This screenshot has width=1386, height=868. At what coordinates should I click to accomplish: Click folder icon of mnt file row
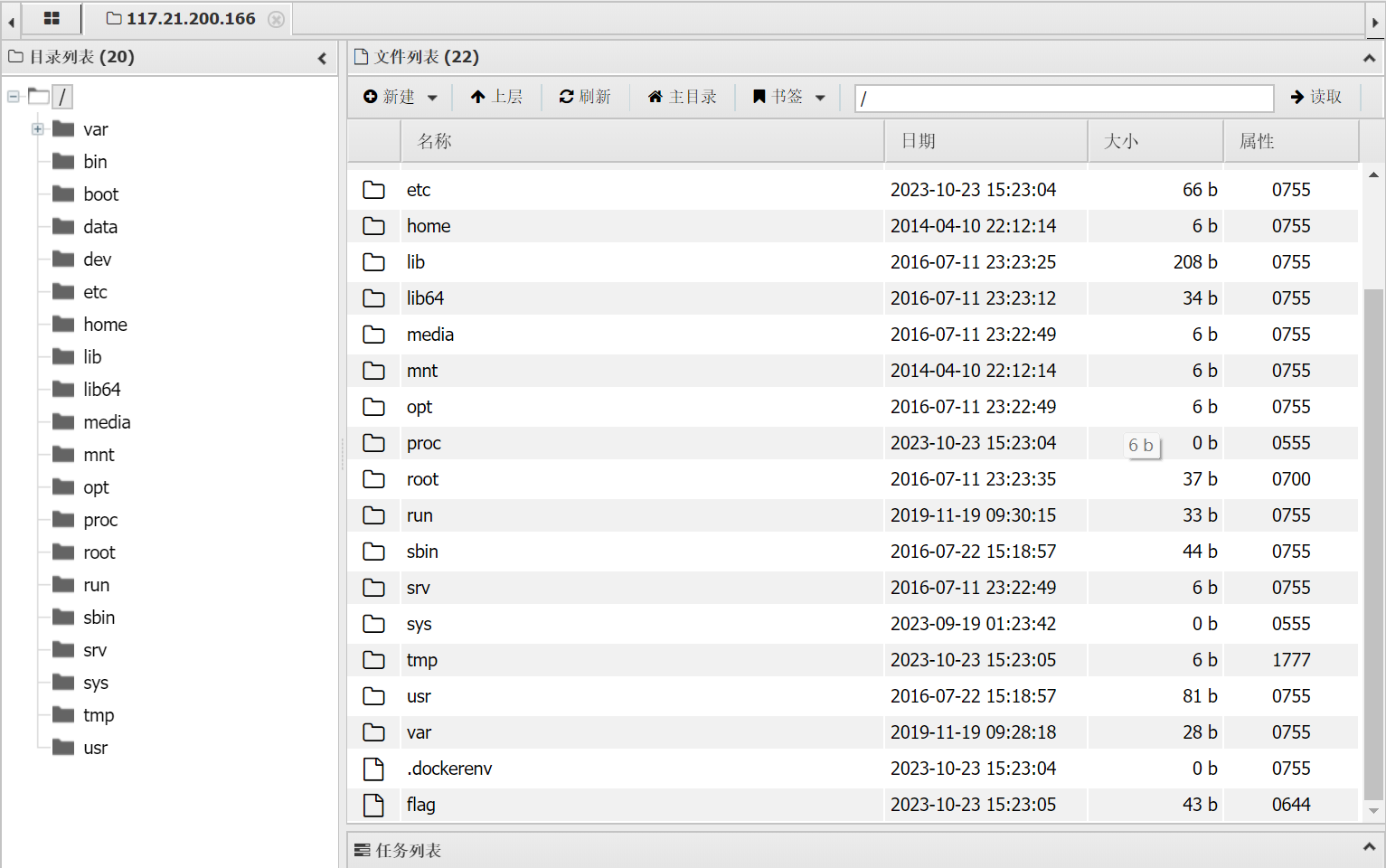[373, 371]
